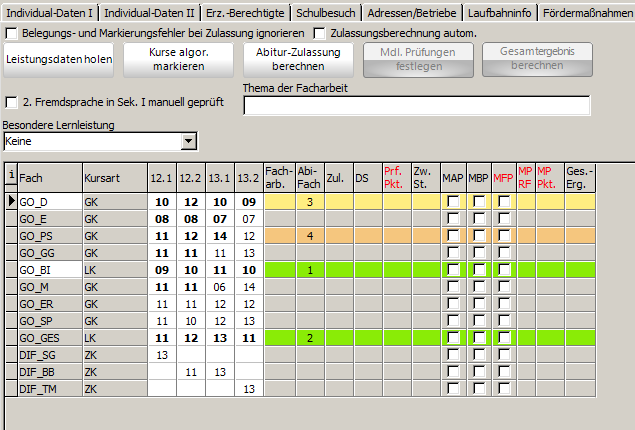
Task: Tick MBP checkbox for GO_SP
Action: [479, 321]
